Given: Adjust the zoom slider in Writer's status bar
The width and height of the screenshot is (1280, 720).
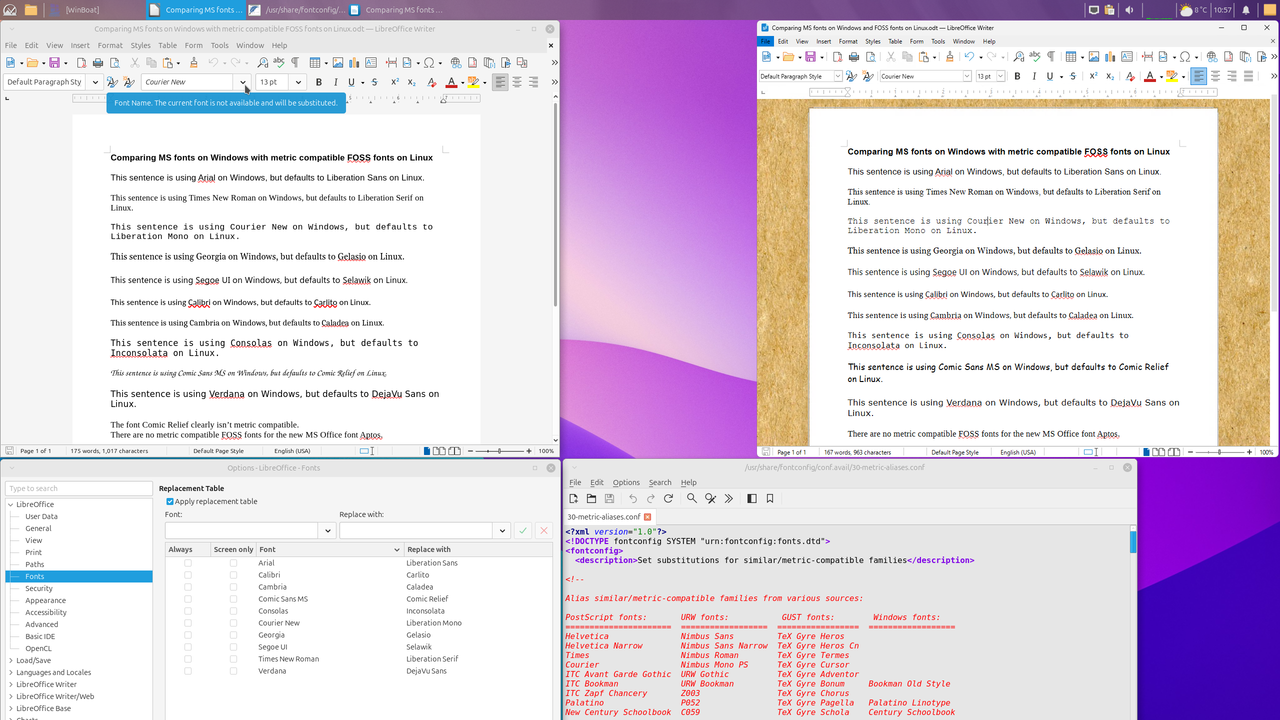Looking at the screenshot, I should [x=497, y=451].
